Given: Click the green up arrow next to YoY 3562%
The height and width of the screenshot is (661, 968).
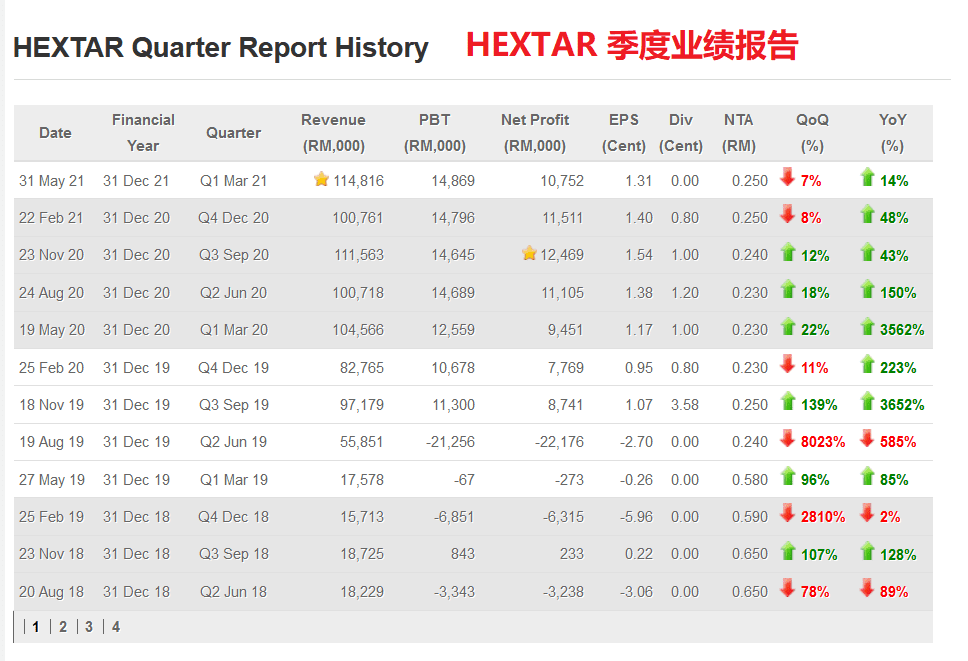Looking at the screenshot, I should 867,326.
